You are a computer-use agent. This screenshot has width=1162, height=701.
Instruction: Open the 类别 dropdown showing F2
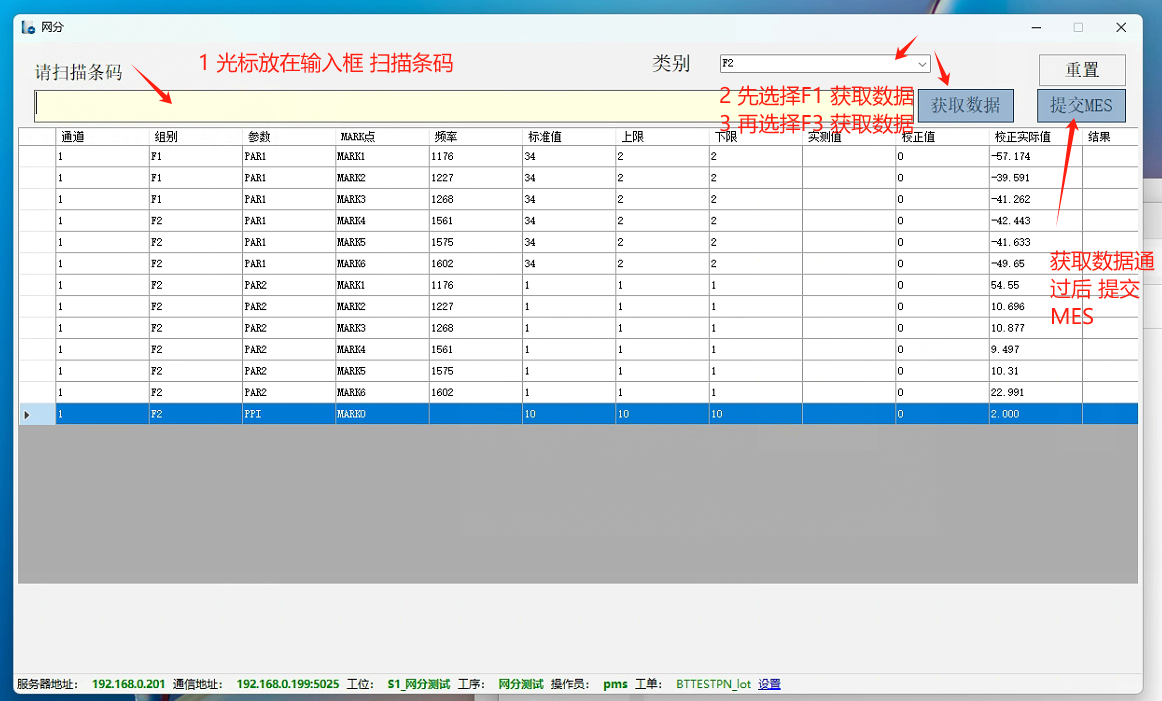tap(825, 63)
